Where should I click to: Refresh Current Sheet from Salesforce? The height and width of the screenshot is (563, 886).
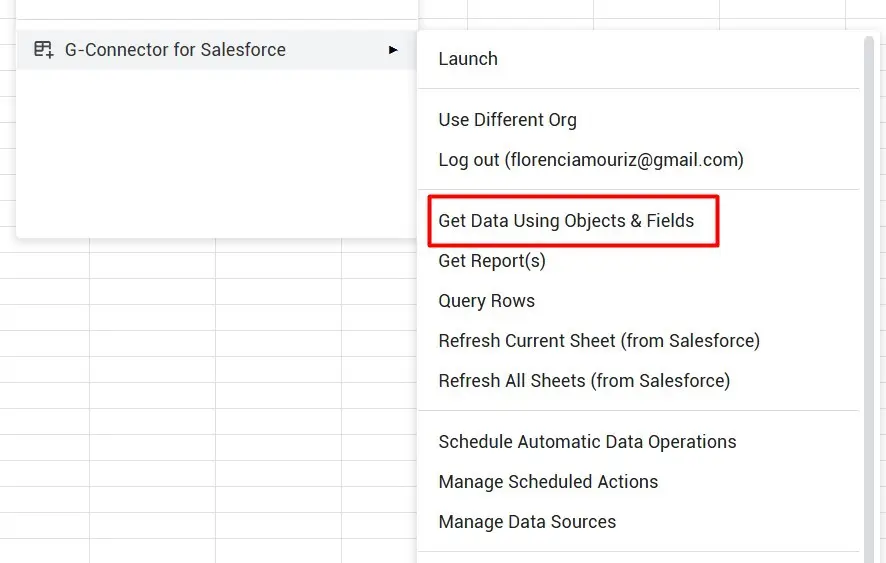tap(599, 341)
